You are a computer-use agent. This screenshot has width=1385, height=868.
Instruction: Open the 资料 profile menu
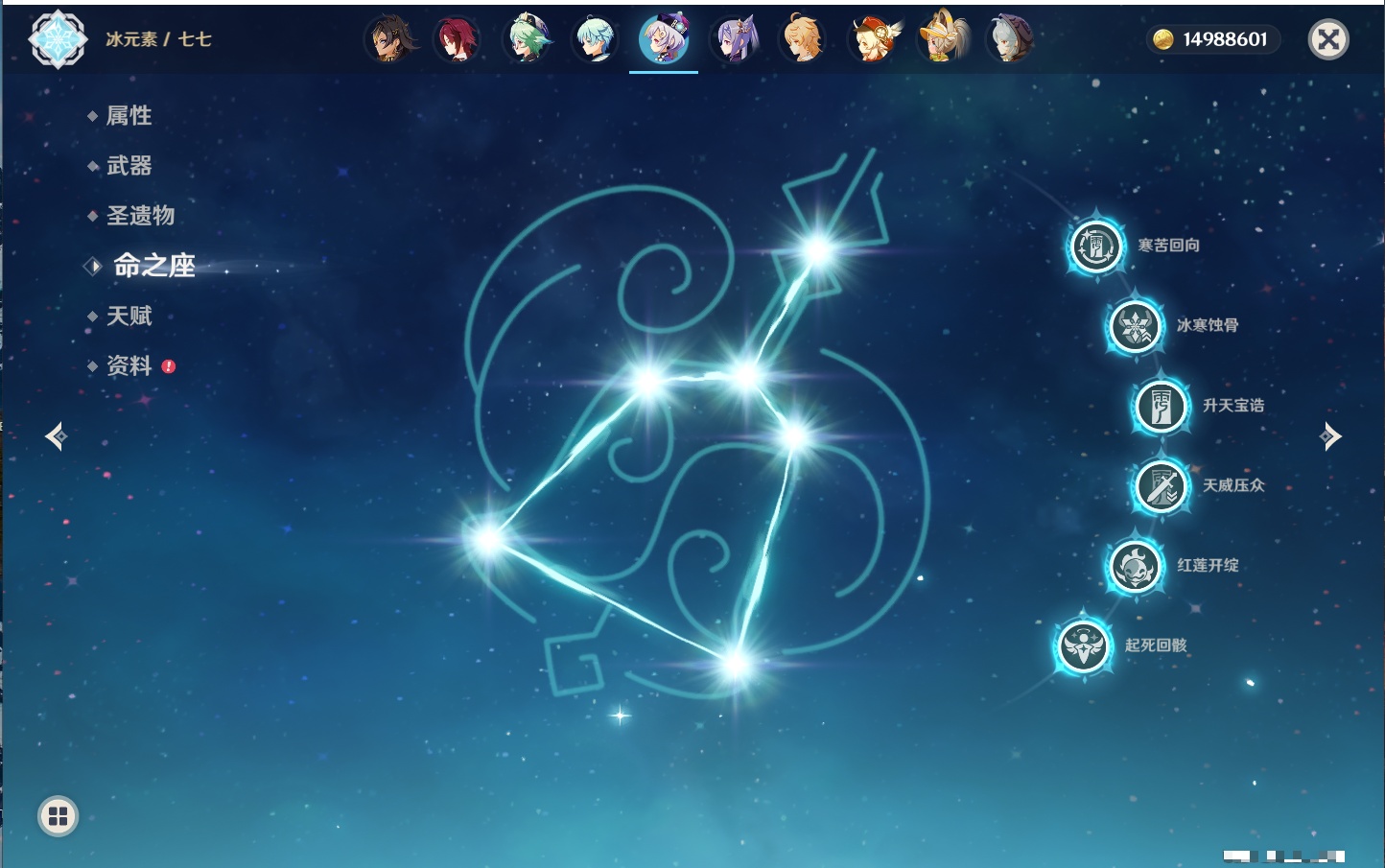pyautogui.click(x=129, y=365)
